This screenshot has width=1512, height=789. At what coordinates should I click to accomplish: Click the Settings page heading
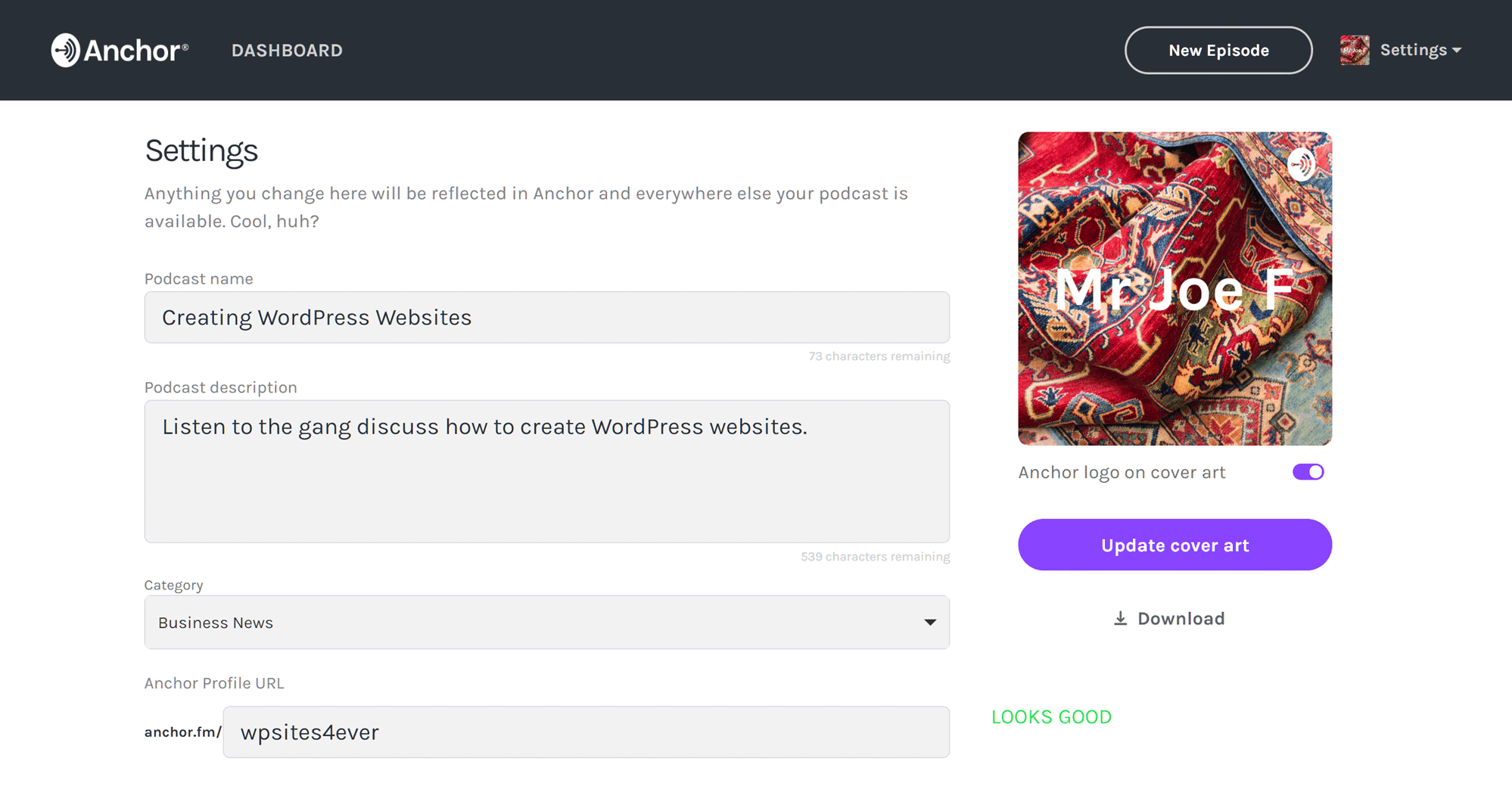201,151
